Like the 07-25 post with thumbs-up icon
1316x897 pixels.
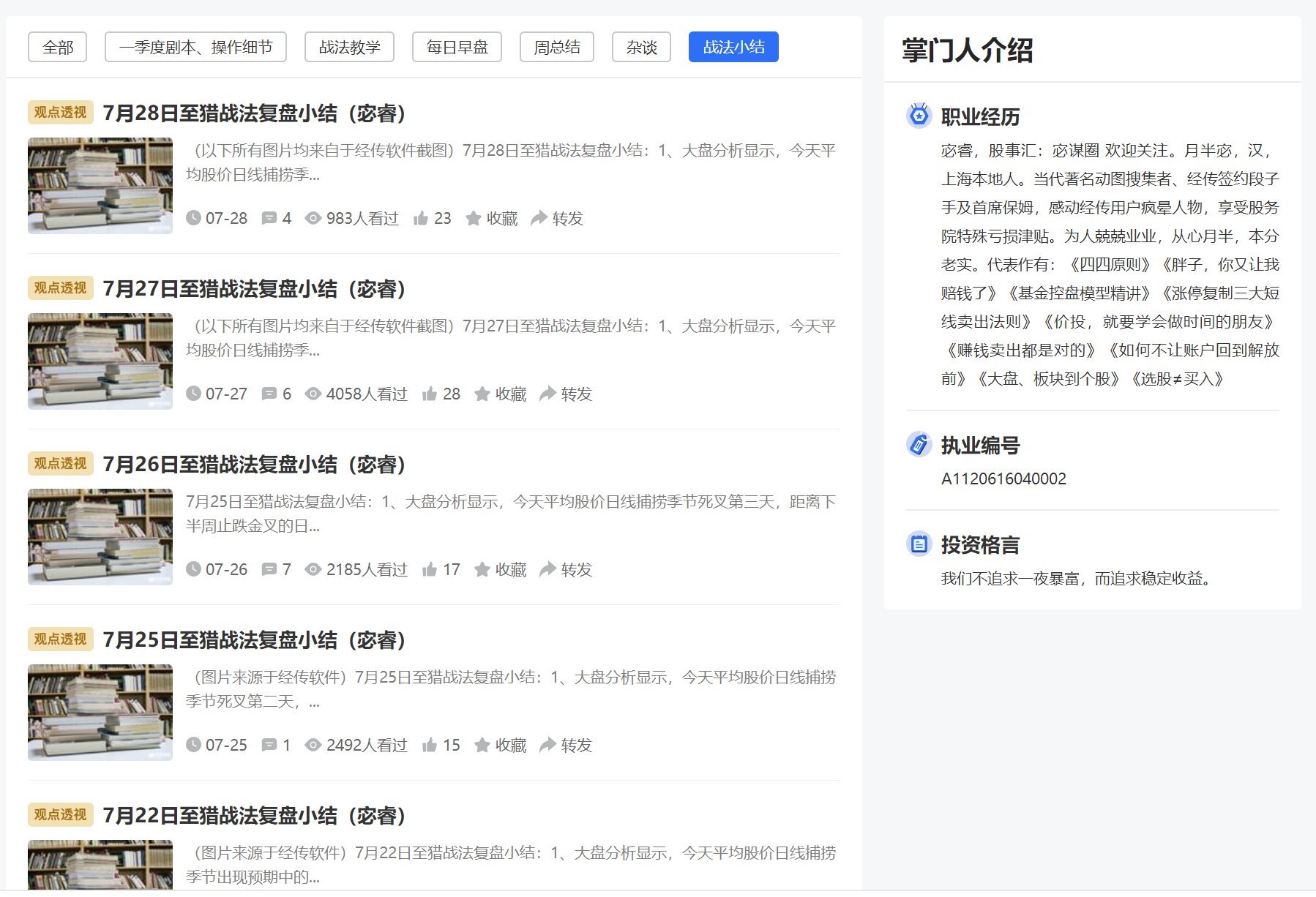[430, 745]
